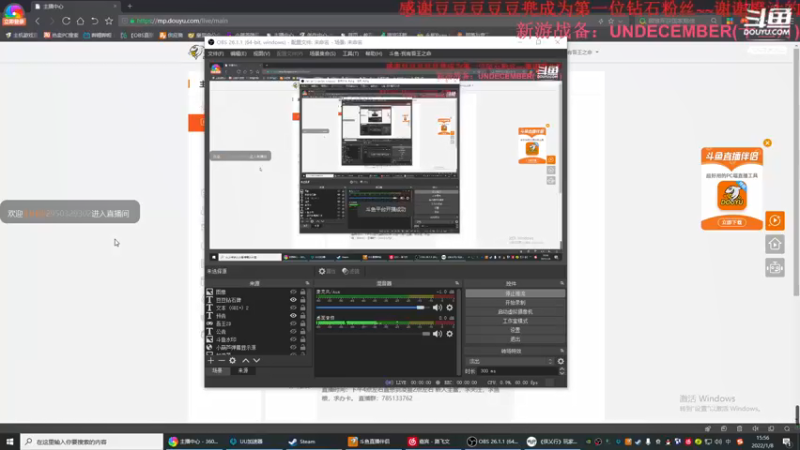Toggle lock on 斗鱼水印 source
800x450 pixels.
303,339
